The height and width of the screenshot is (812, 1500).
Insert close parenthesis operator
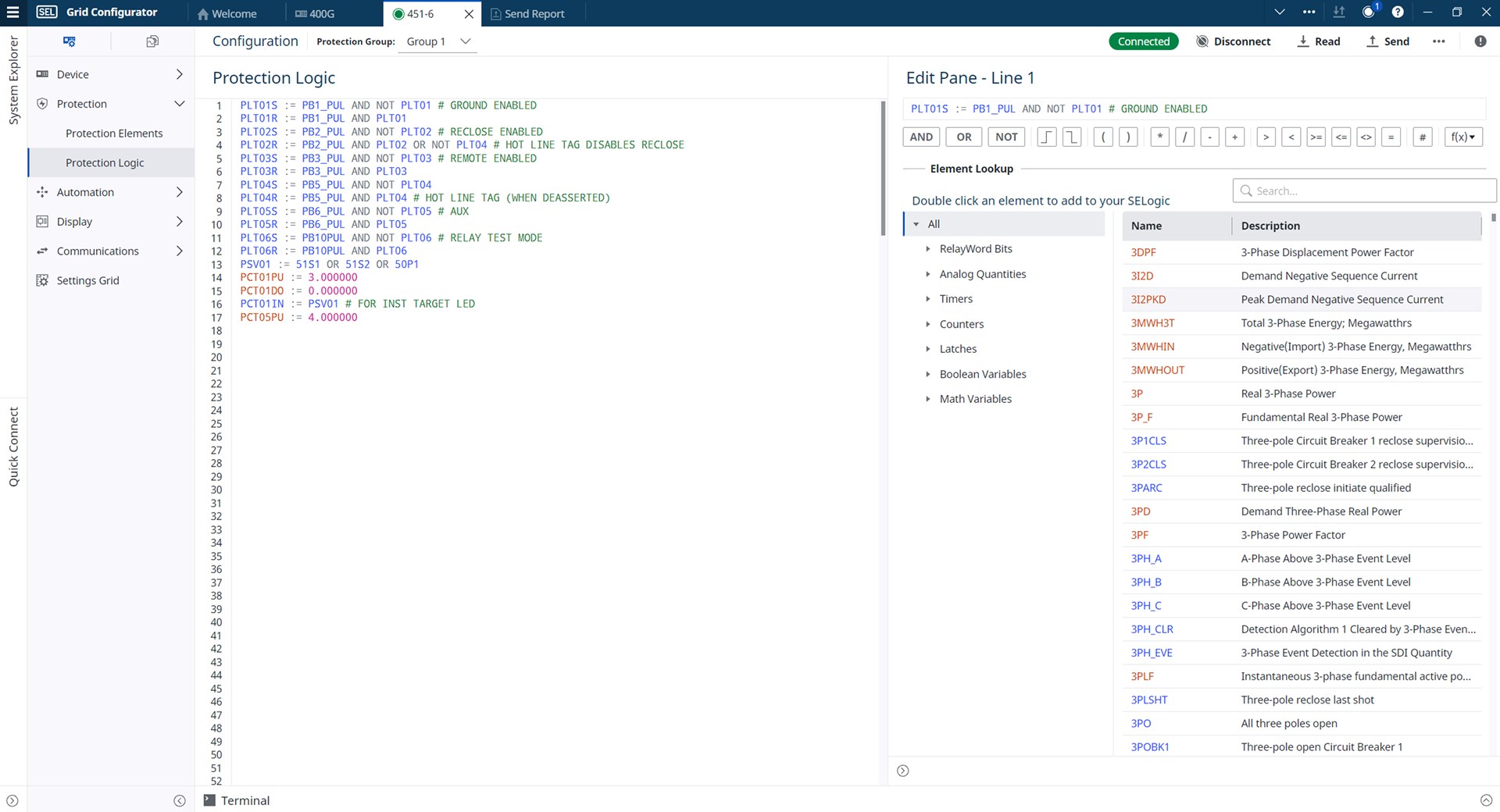pos(1128,137)
